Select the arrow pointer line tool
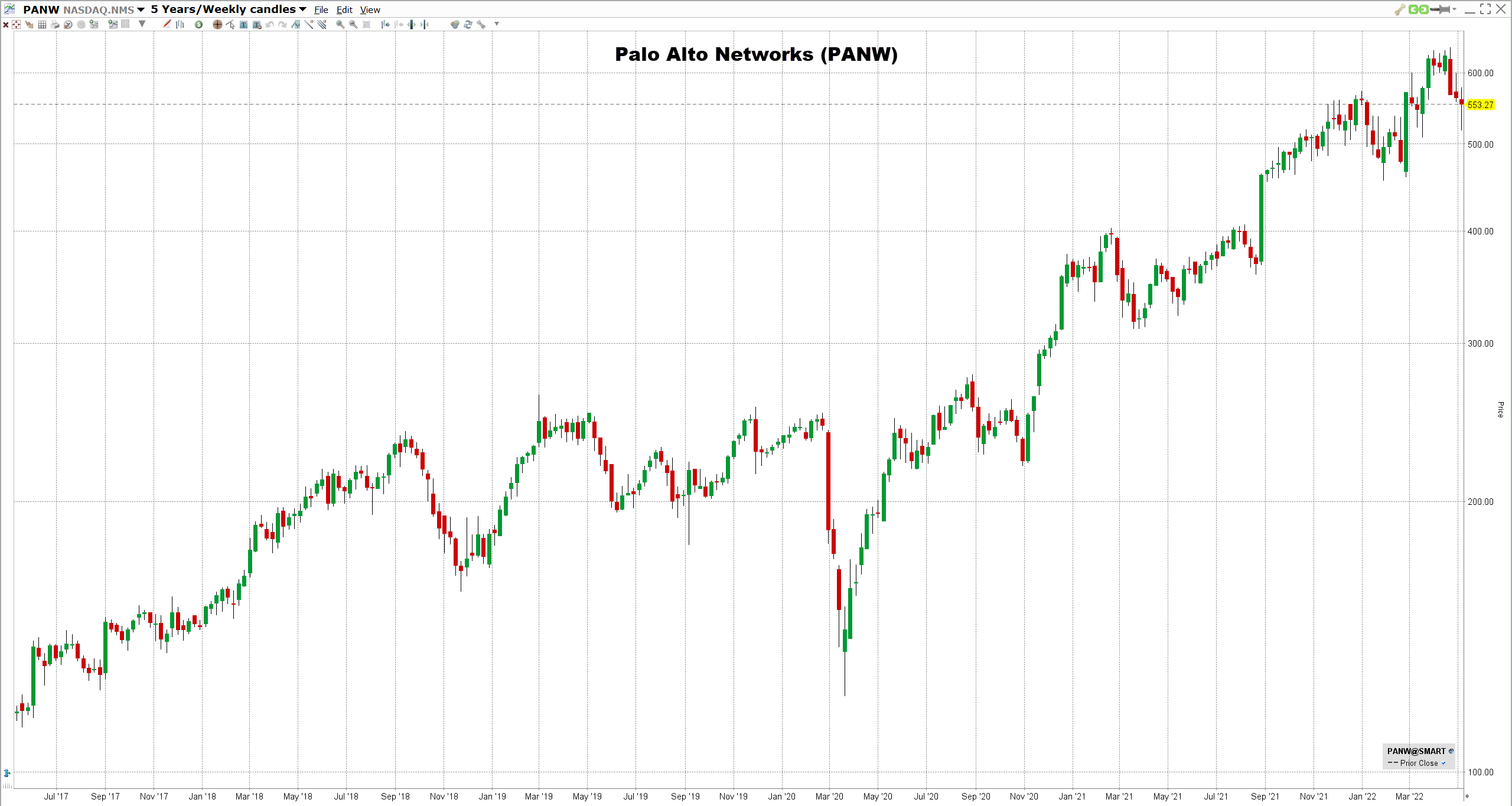Screen dimensions: 1512x806 (x=230, y=24)
